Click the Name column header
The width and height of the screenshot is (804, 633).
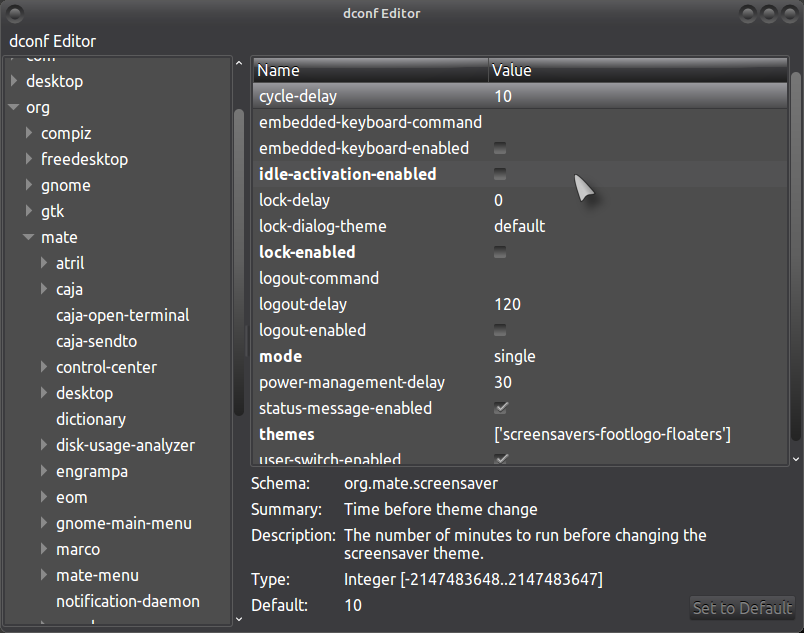pyautogui.click(x=370, y=70)
